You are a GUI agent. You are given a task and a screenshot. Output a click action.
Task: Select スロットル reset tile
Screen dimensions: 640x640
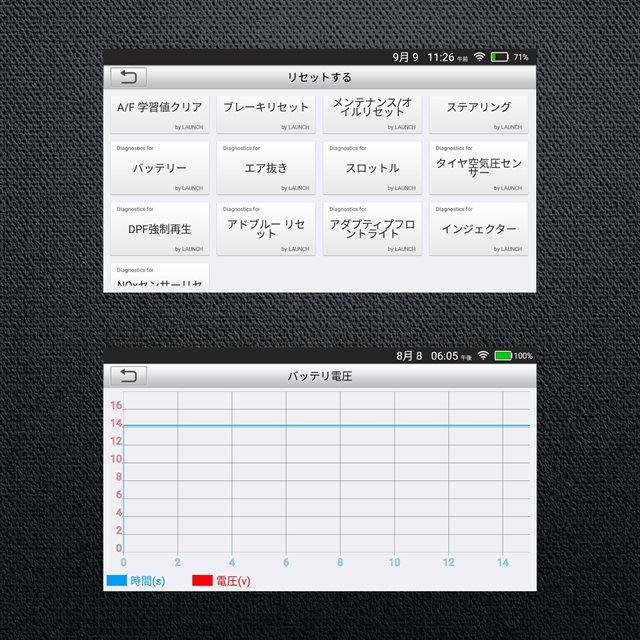click(x=372, y=168)
